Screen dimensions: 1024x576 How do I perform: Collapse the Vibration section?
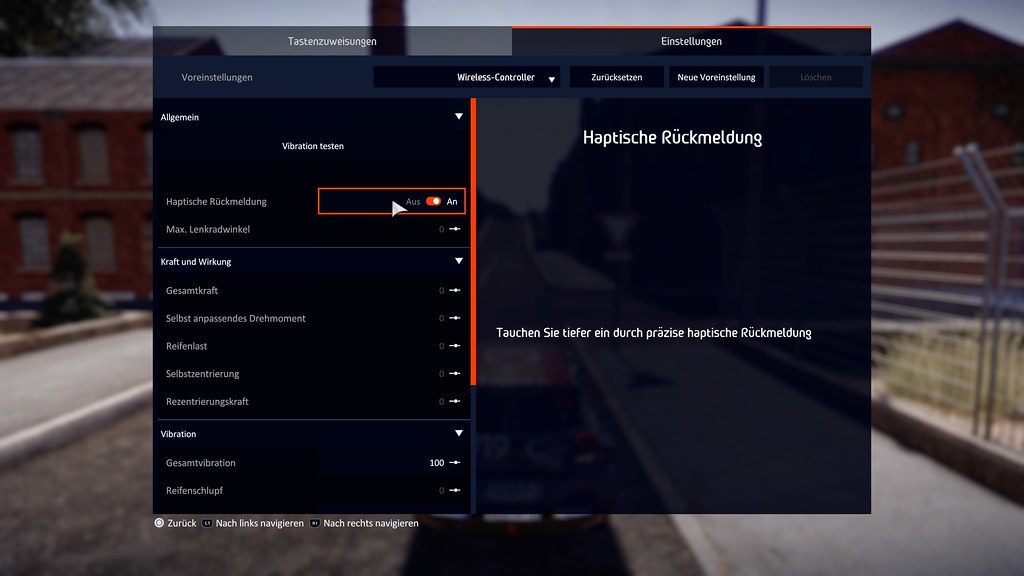459,434
